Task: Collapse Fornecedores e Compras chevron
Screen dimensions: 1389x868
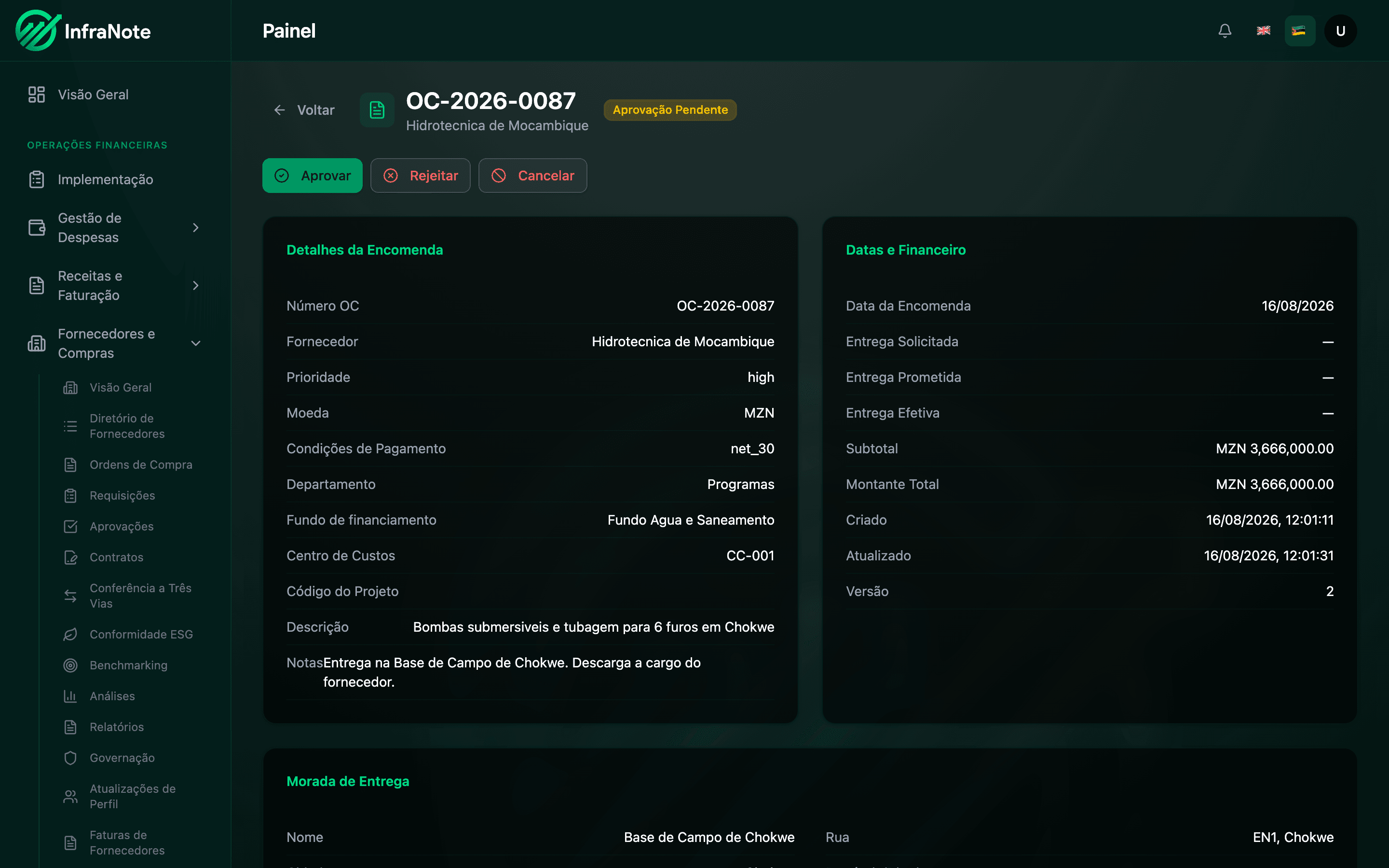Action: [x=196, y=343]
